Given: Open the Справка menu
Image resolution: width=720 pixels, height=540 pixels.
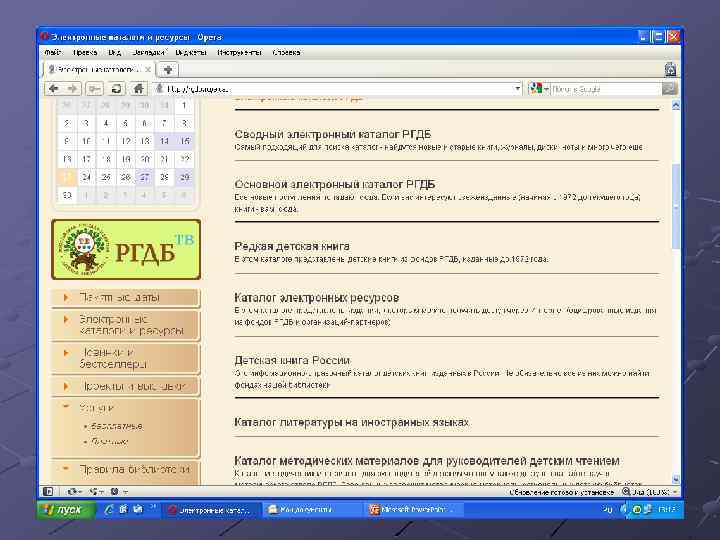Looking at the screenshot, I should pyautogui.click(x=286, y=52).
